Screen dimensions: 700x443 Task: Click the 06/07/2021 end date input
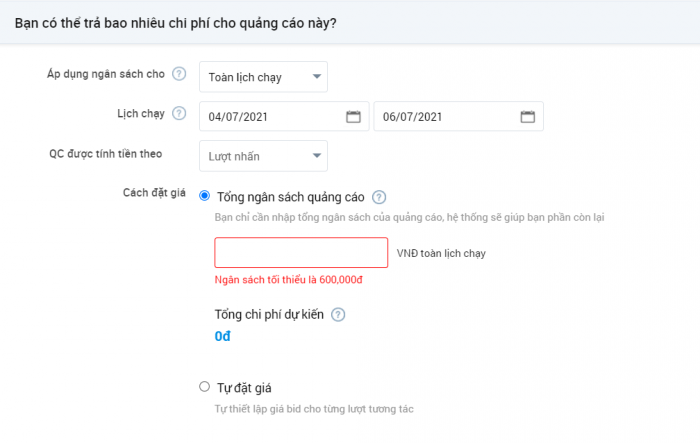[x=458, y=116]
